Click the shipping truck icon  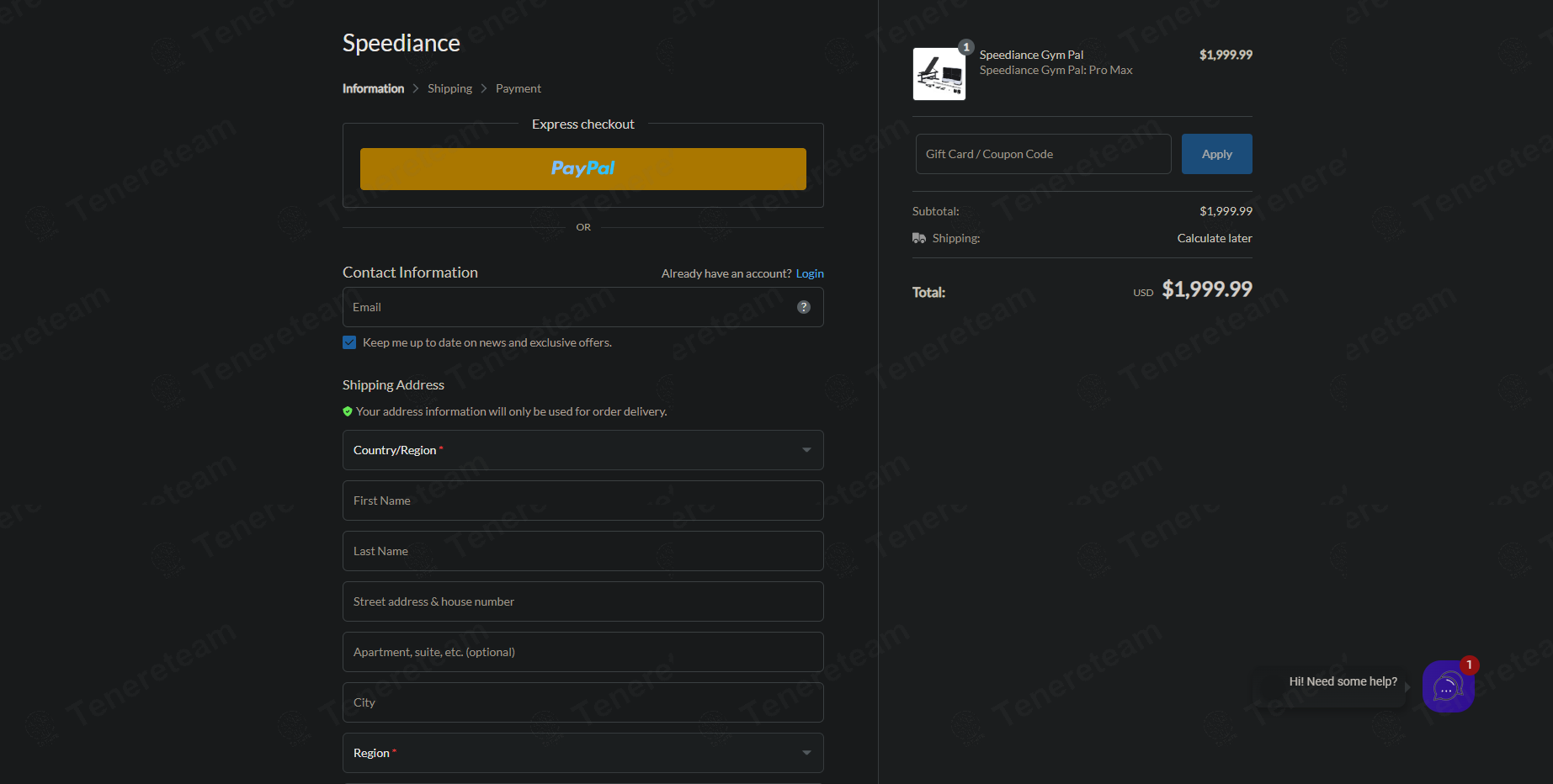(x=919, y=238)
